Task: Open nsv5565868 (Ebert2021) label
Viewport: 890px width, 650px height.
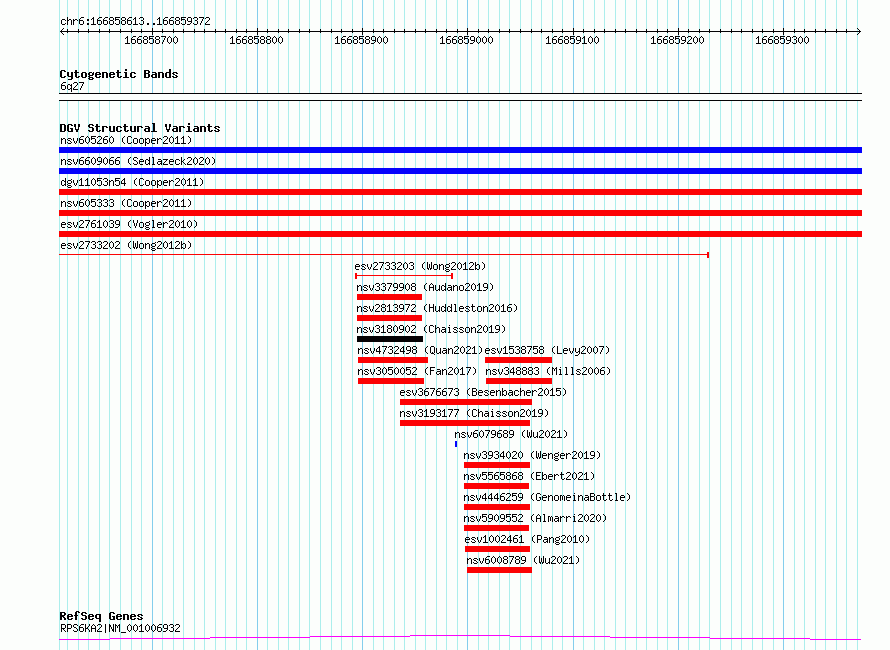Action: [x=529, y=476]
